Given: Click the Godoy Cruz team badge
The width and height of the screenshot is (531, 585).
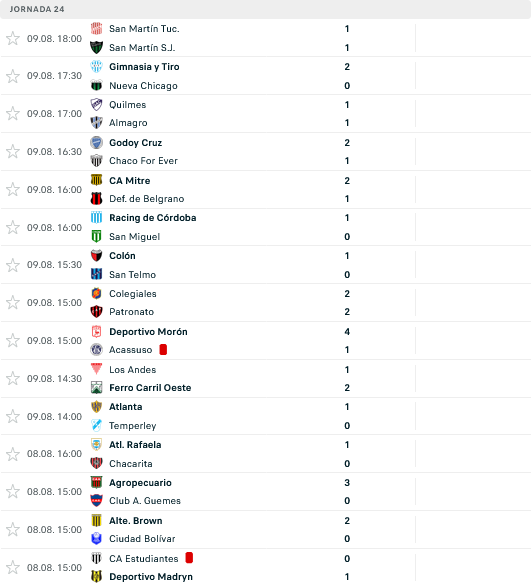Looking at the screenshot, I should click(x=96, y=143).
